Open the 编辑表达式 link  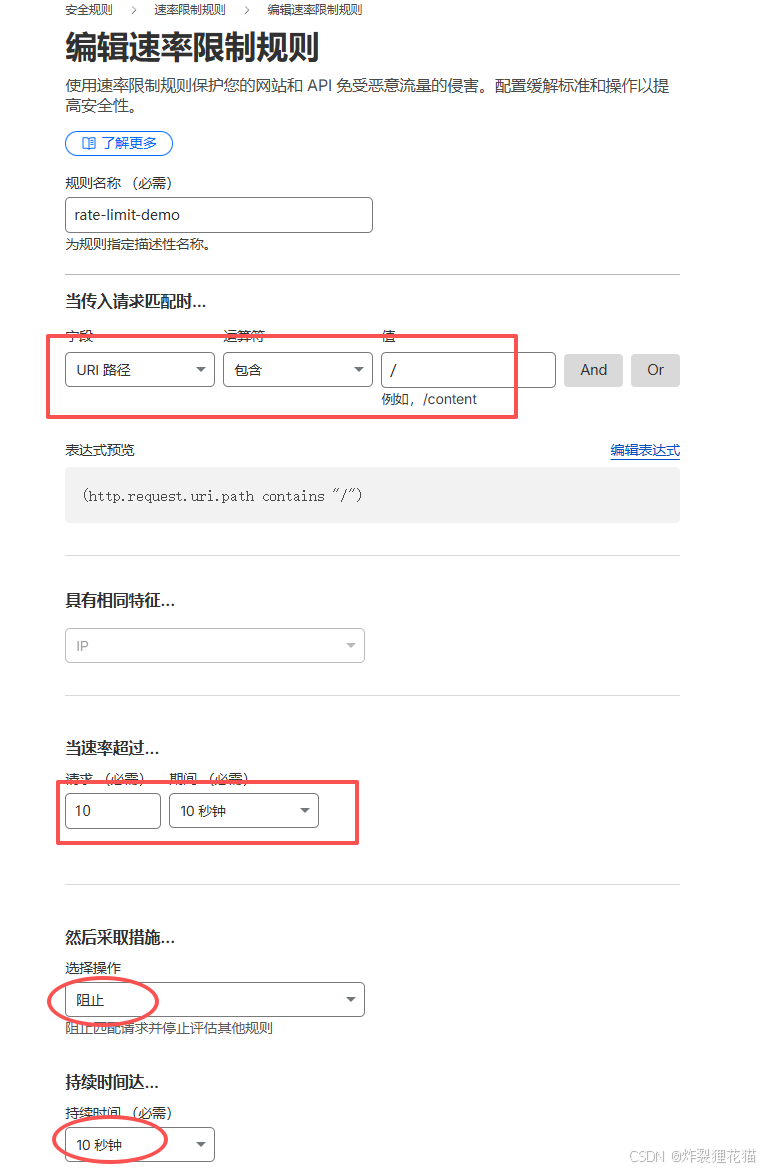pos(644,450)
